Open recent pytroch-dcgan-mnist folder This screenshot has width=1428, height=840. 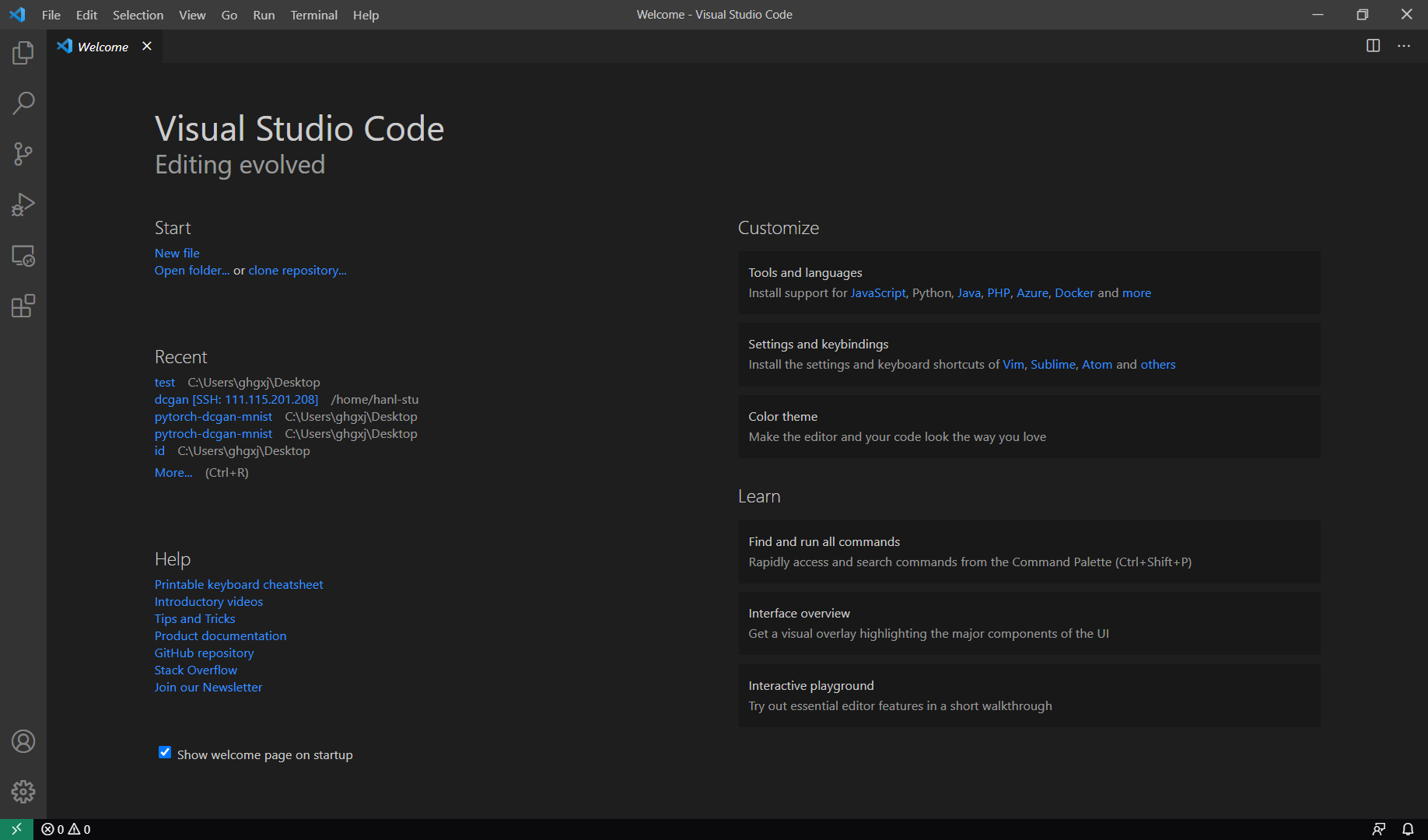pyautogui.click(x=214, y=434)
